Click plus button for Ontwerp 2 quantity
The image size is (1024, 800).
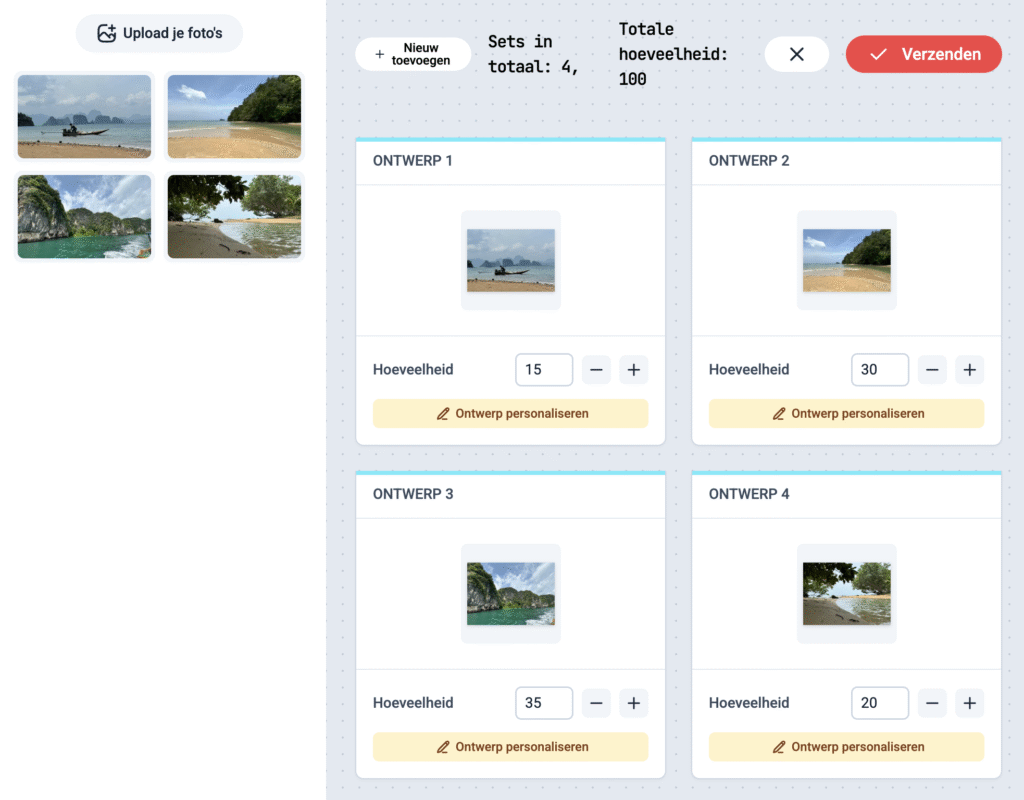[969, 370]
